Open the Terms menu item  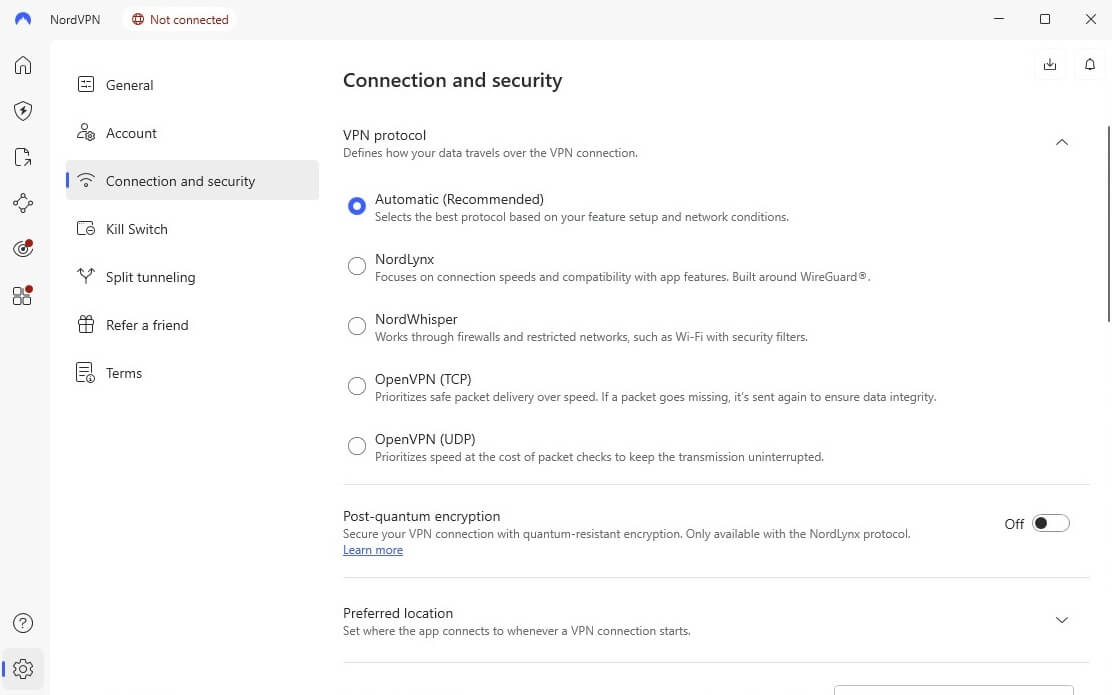click(192, 373)
